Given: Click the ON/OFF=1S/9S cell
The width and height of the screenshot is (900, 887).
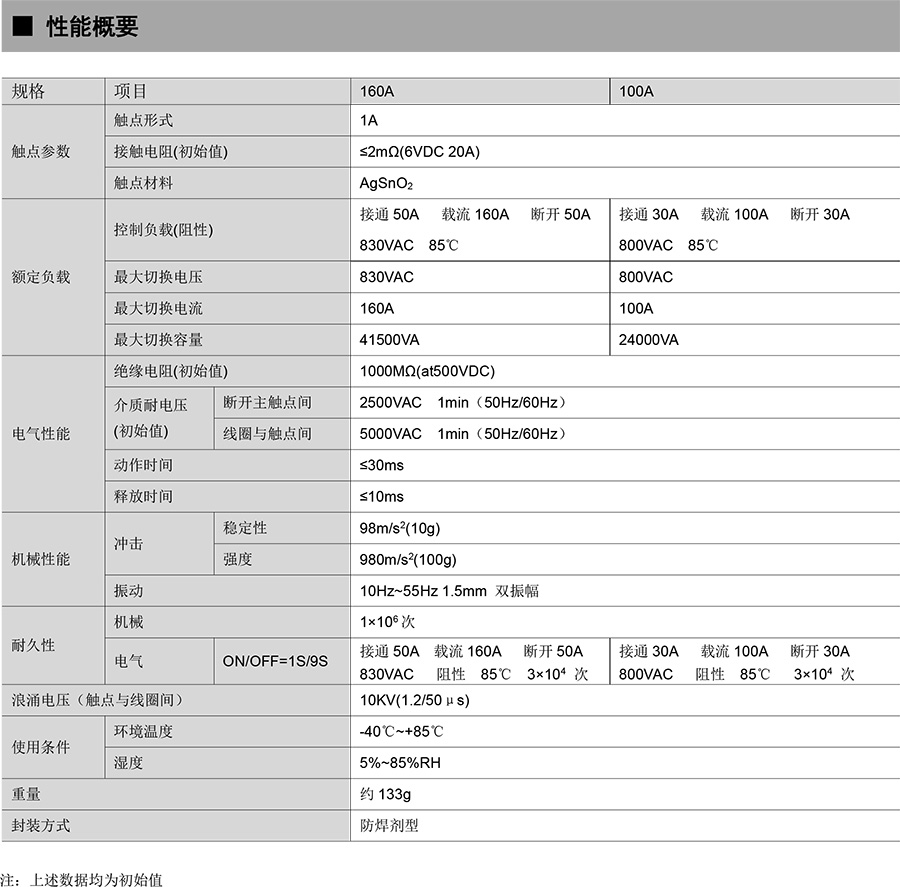Looking at the screenshot, I should pos(275,662).
